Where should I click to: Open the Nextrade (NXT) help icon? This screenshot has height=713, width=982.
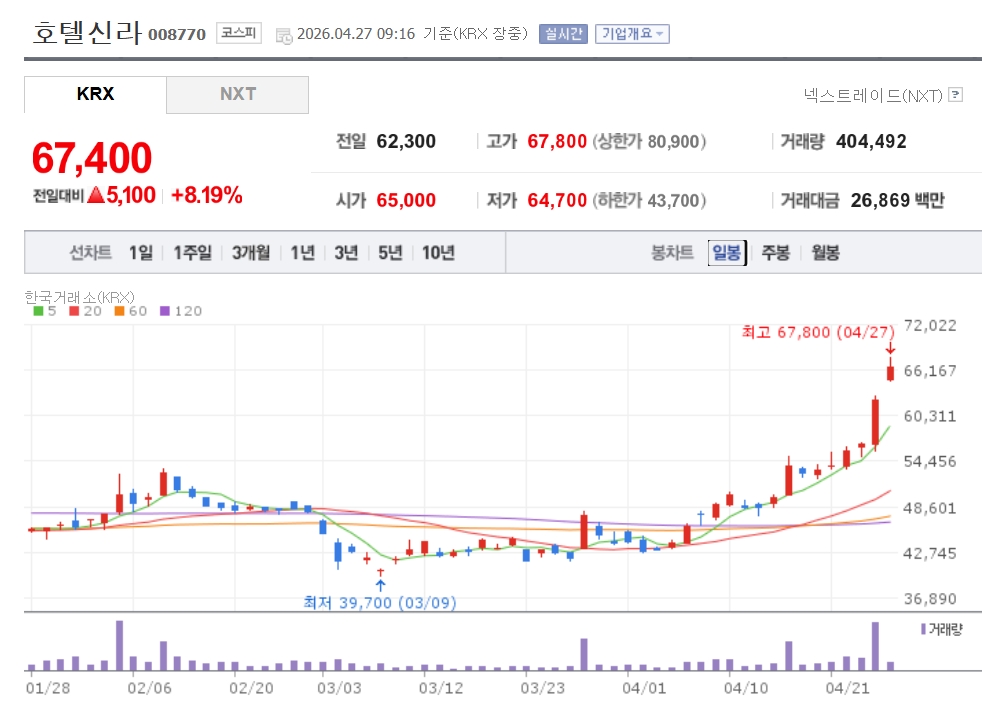point(955,95)
